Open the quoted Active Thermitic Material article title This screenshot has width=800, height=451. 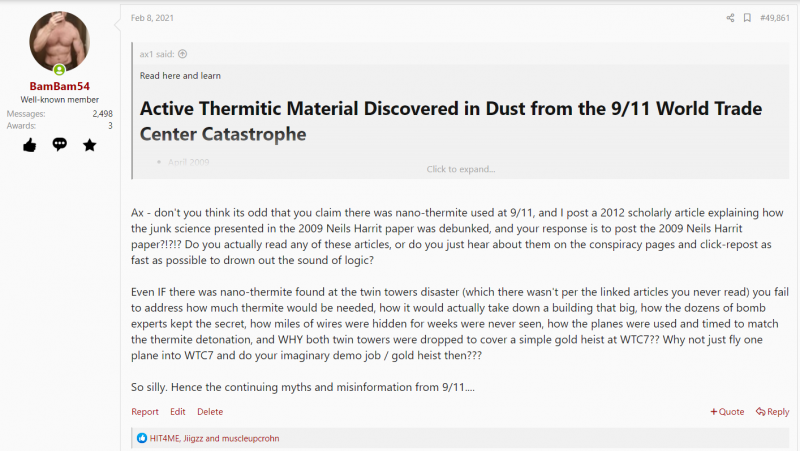pyautogui.click(x=451, y=121)
